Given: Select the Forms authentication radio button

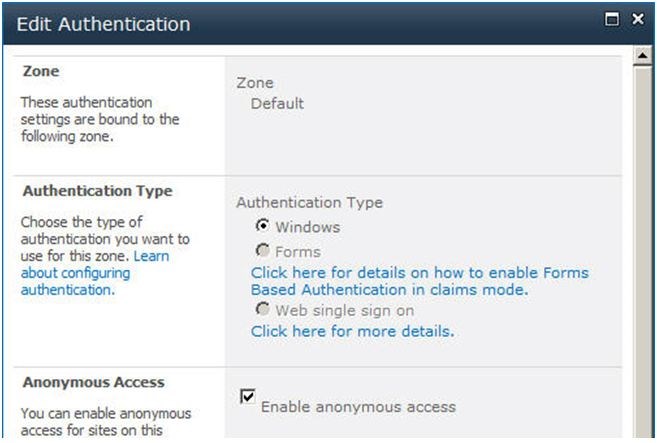Looking at the screenshot, I should (x=263, y=250).
